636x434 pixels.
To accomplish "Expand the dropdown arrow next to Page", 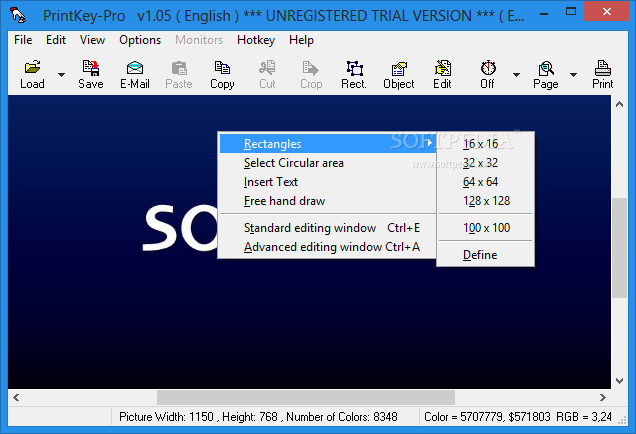I will click(x=573, y=75).
